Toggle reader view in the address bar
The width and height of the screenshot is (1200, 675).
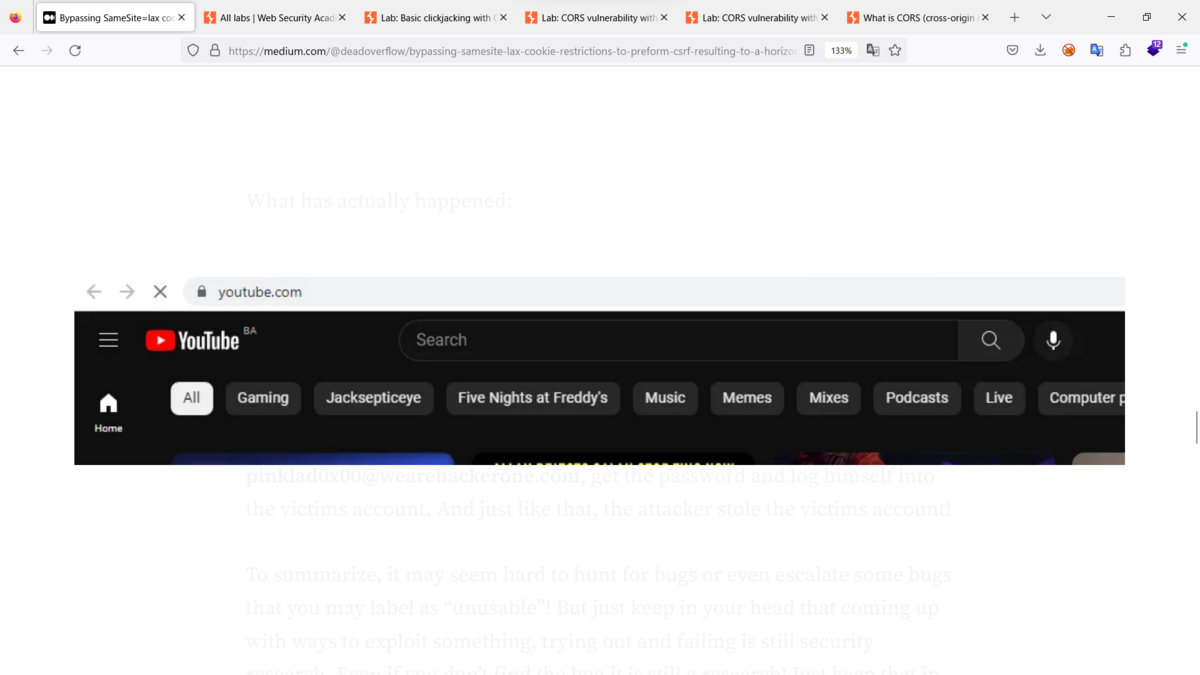tap(810, 50)
